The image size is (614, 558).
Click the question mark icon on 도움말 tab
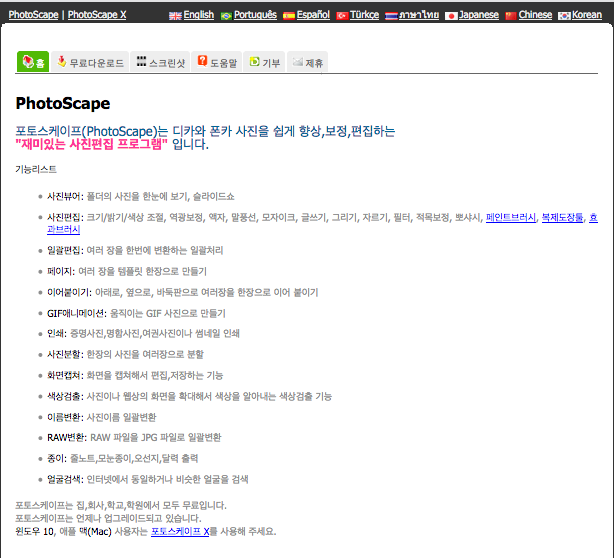pyautogui.click(x=202, y=61)
